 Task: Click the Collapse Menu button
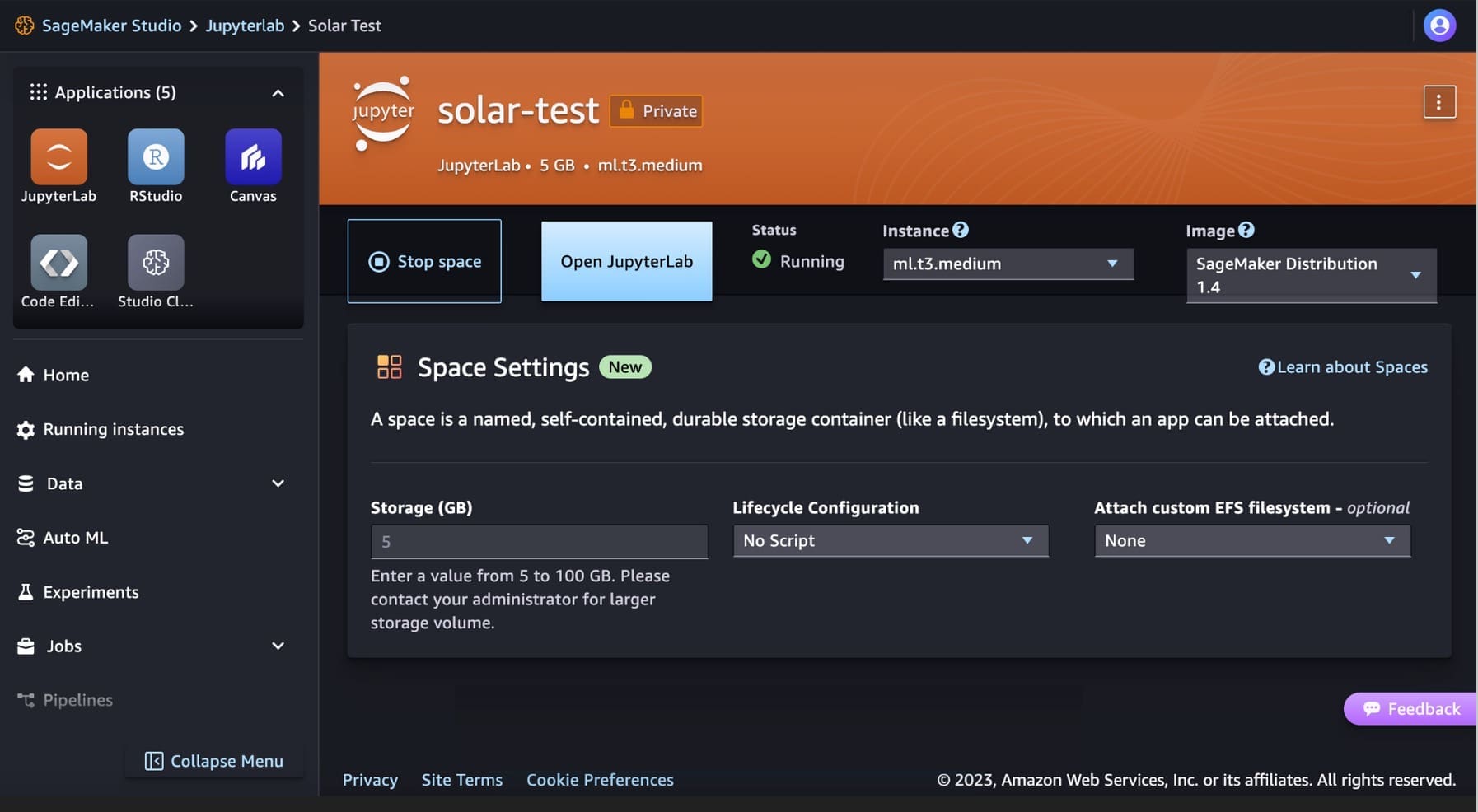pos(214,761)
